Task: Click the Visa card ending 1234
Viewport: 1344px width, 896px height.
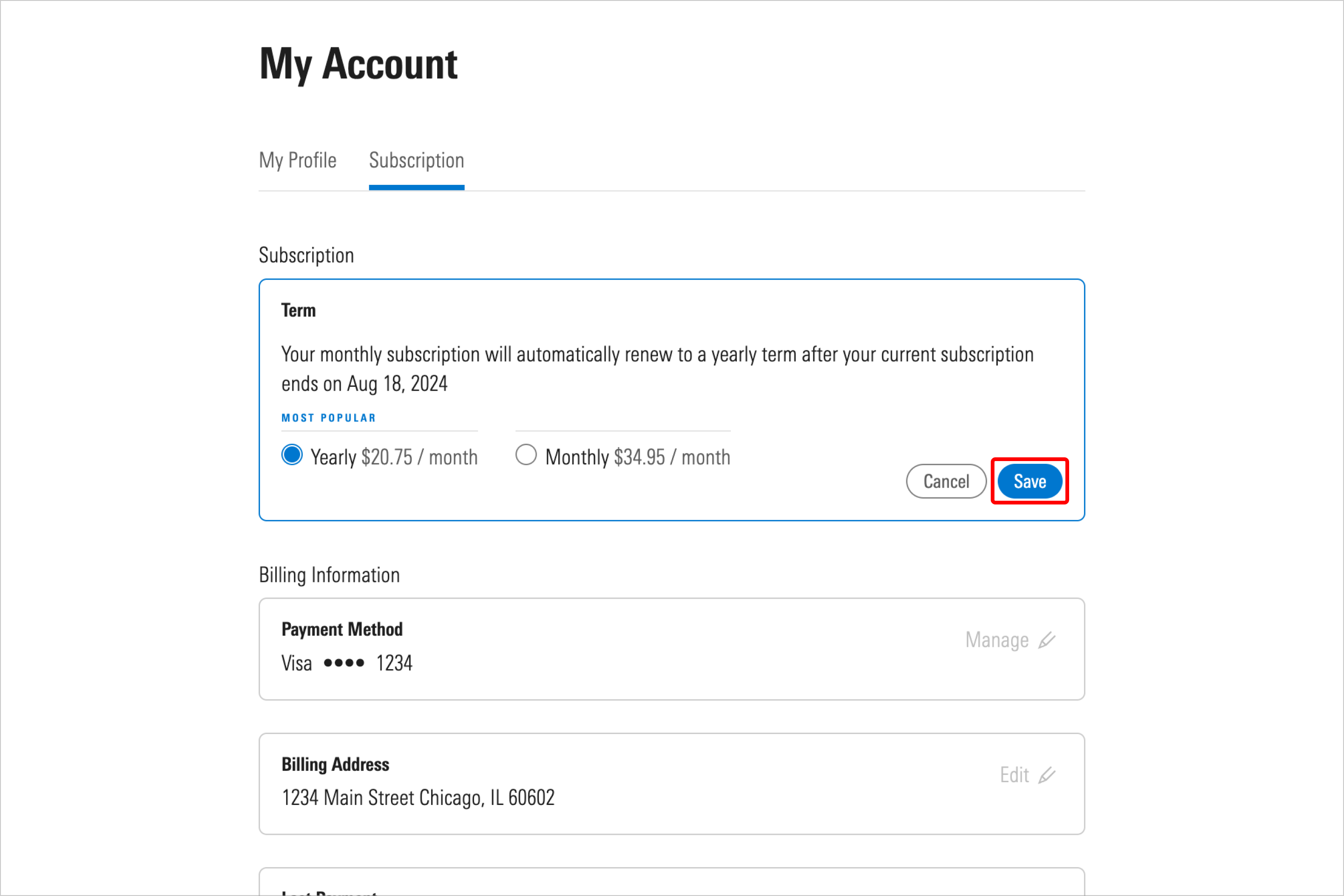Action: coord(347,663)
